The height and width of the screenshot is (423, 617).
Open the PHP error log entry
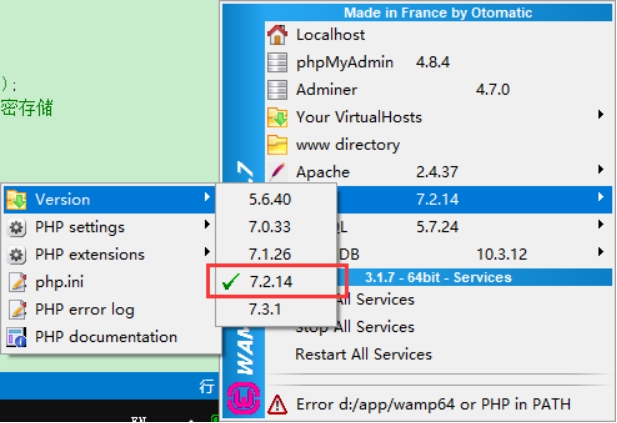(84, 310)
